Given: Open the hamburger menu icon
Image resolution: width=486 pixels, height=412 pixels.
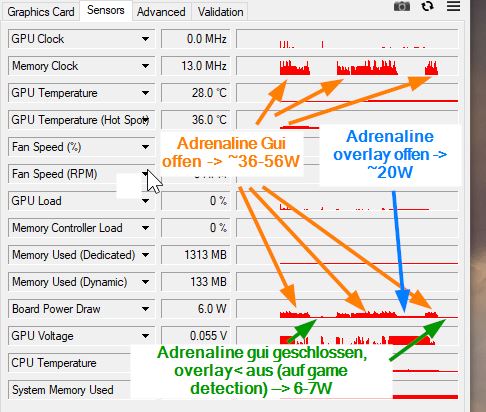Looking at the screenshot, I should click(453, 6).
